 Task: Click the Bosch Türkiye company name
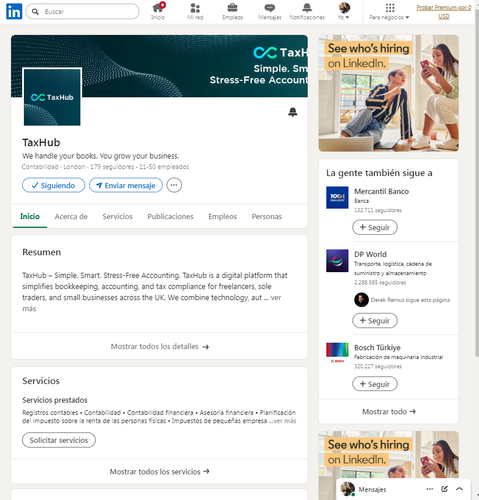click(x=377, y=348)
